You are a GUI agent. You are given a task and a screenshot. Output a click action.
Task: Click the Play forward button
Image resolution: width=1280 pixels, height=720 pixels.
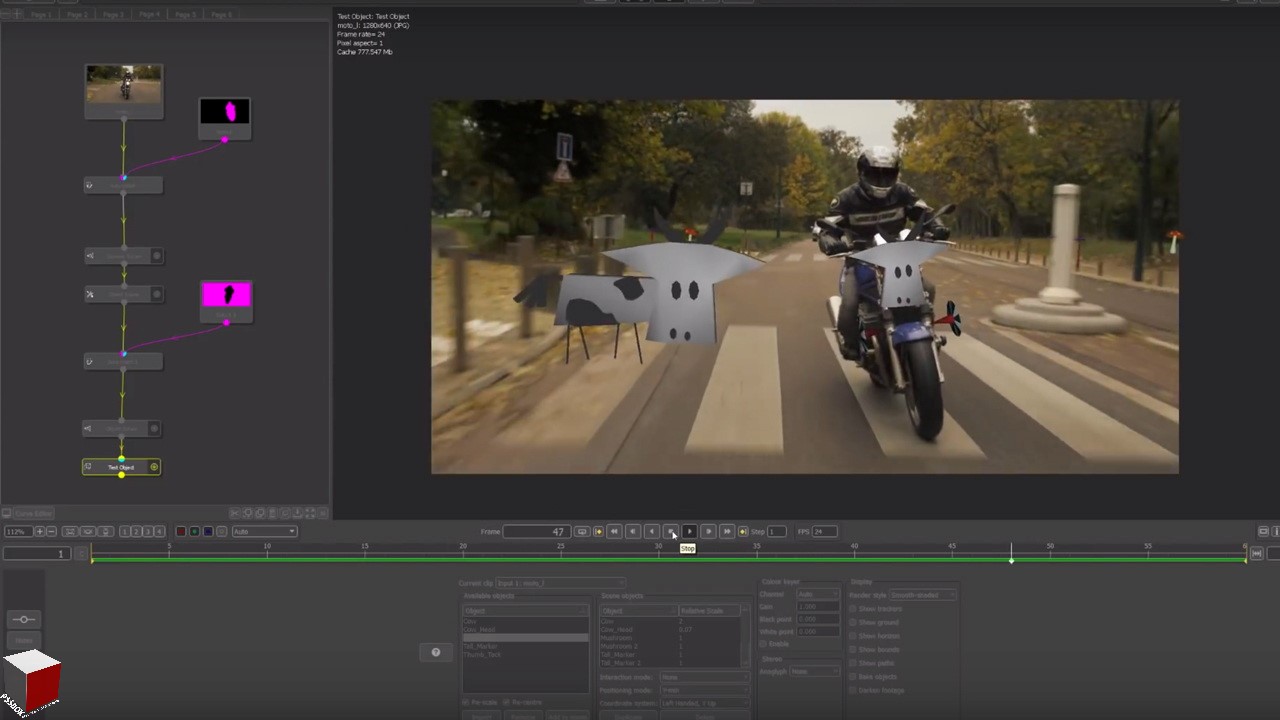(x=689, y=531)
